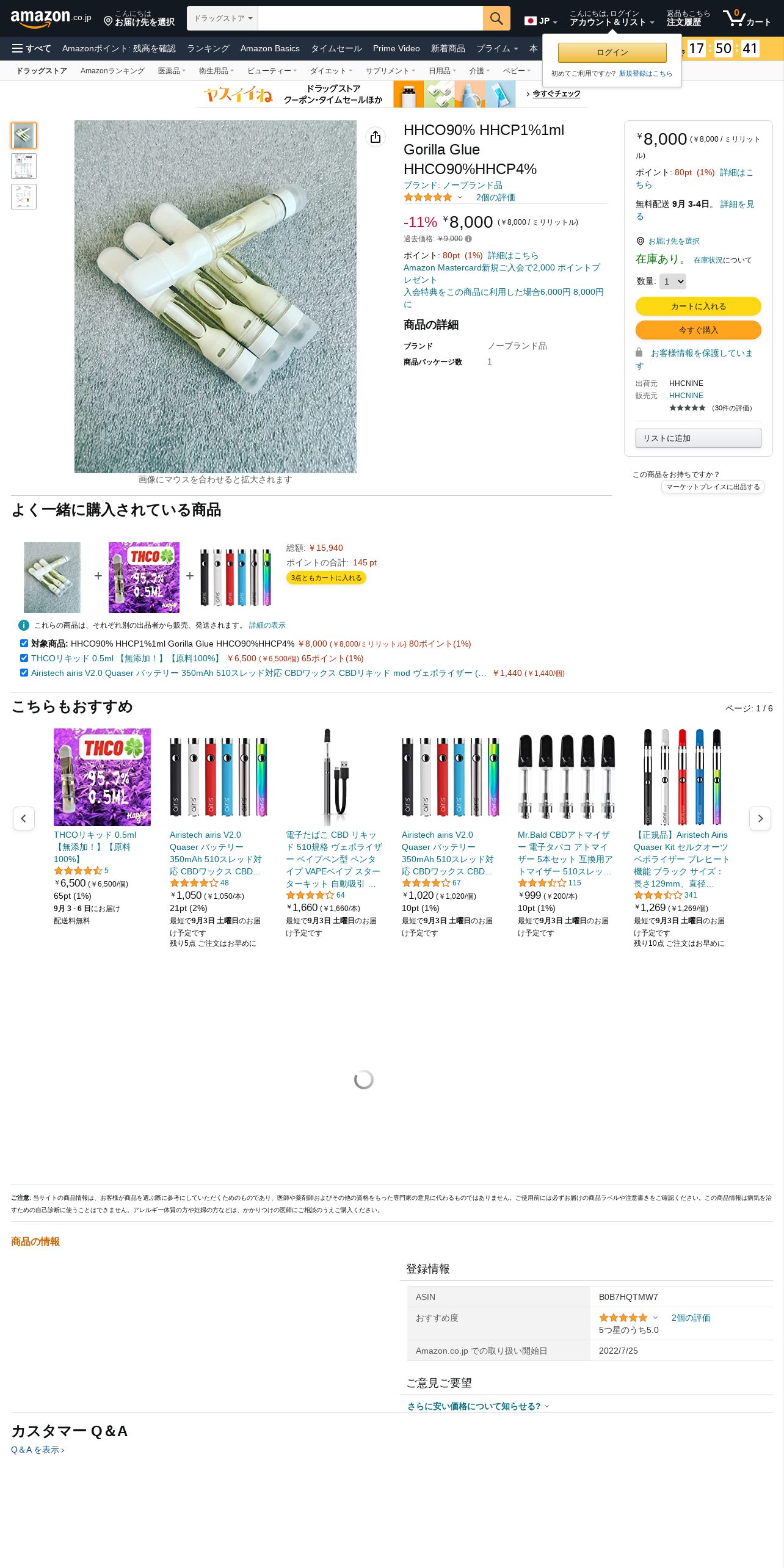The image size is (784, 1568).
Task: Open the タイムセール nav item
Action: coord(336,48)
